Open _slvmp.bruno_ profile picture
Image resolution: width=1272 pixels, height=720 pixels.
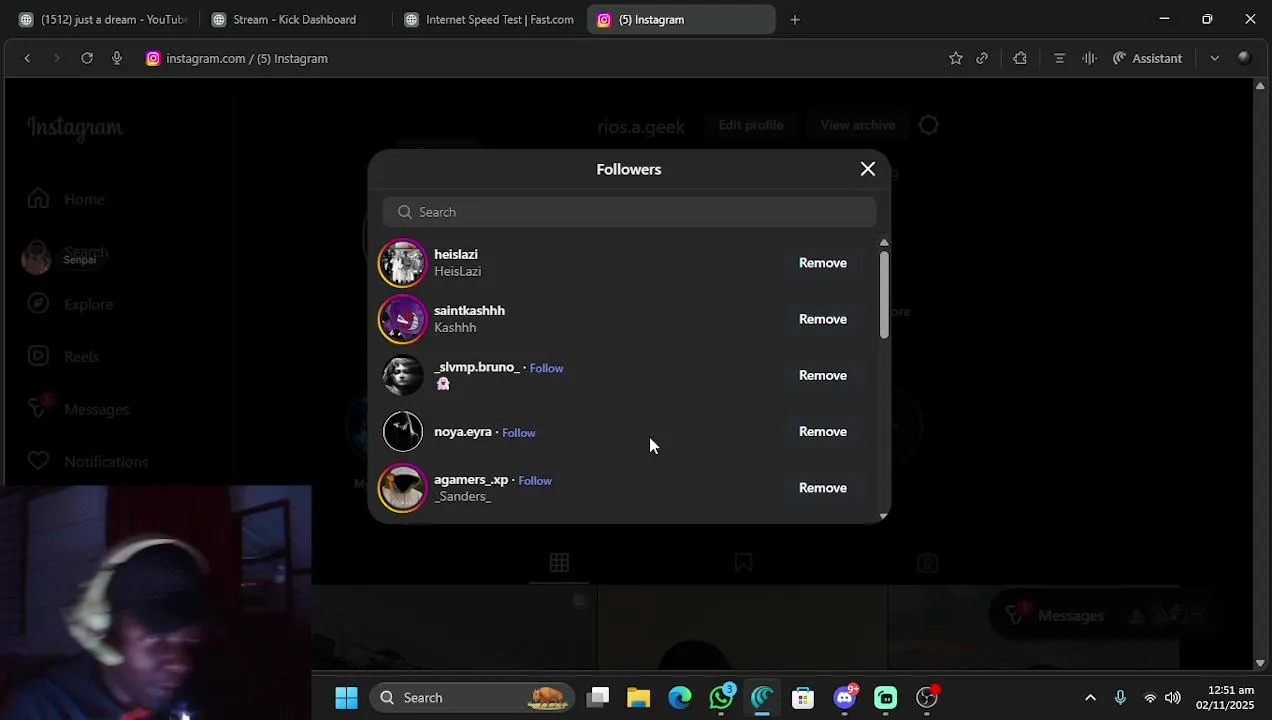pos(403,375)
